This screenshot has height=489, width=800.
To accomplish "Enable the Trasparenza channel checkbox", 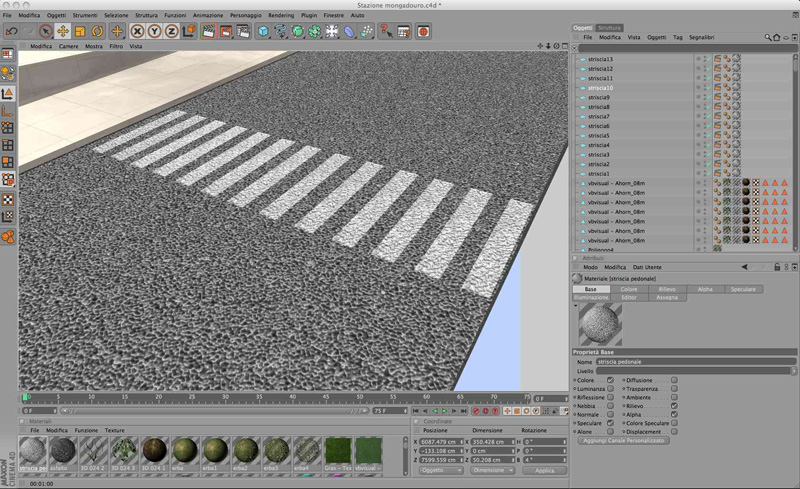I will 674,389.
